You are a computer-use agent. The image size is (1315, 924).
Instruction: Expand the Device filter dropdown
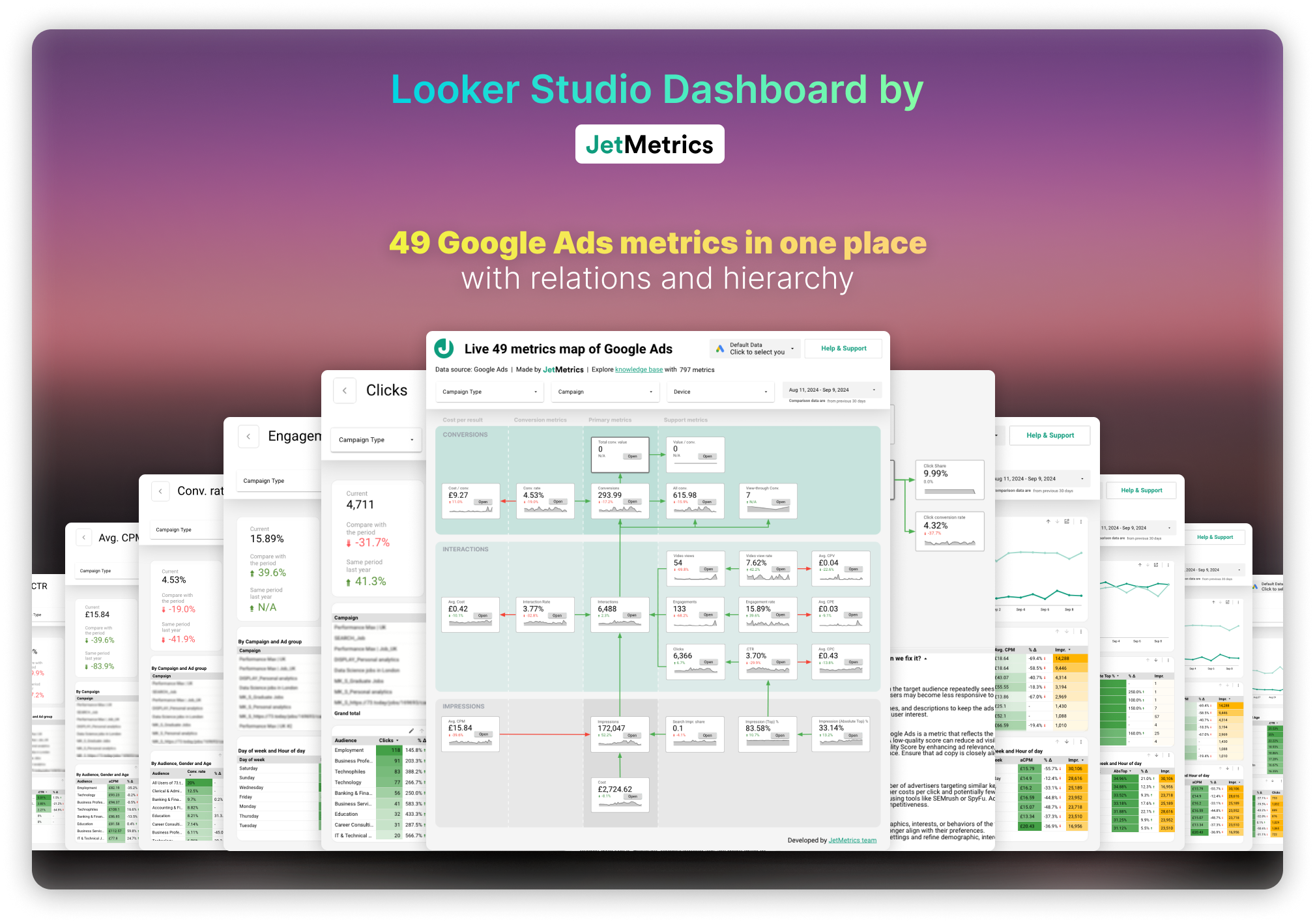pos(720,392)
